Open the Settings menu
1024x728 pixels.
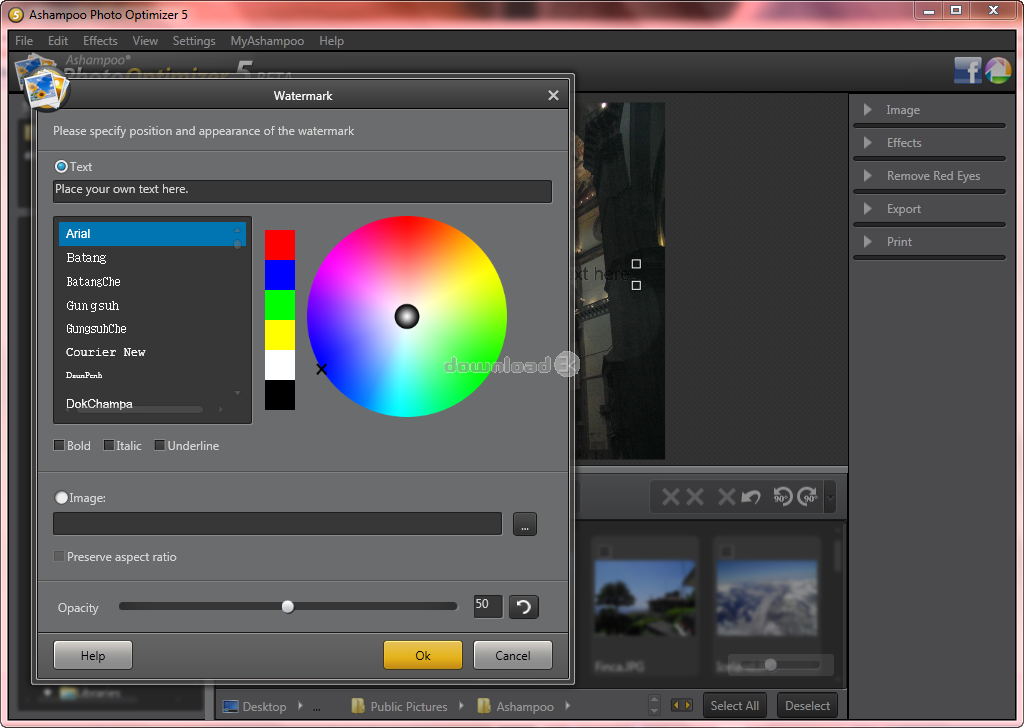(x=194, y=40)
